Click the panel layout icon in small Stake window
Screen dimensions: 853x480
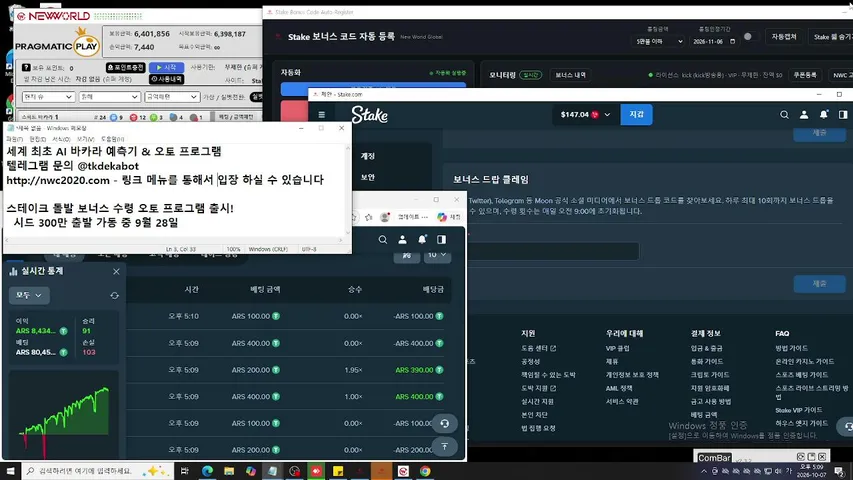(x=441, y=239)
